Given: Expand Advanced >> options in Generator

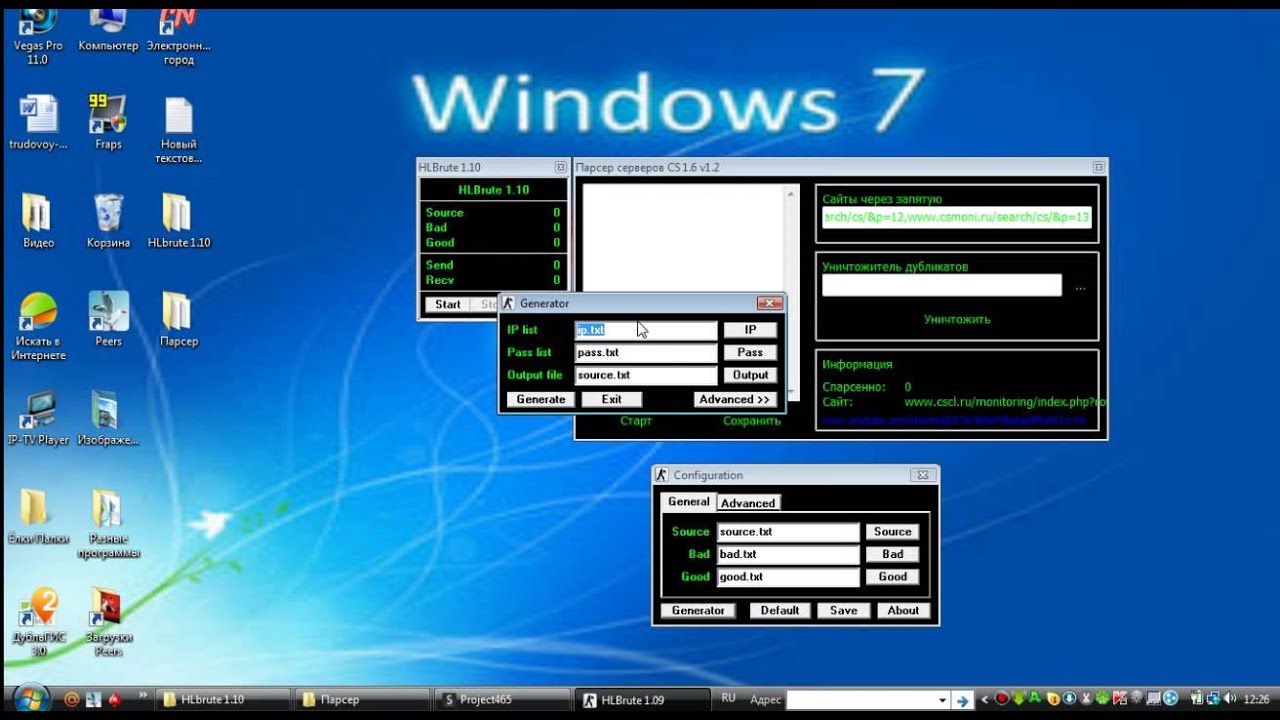Looking at the screenshot, I should [x=735, y=399].
